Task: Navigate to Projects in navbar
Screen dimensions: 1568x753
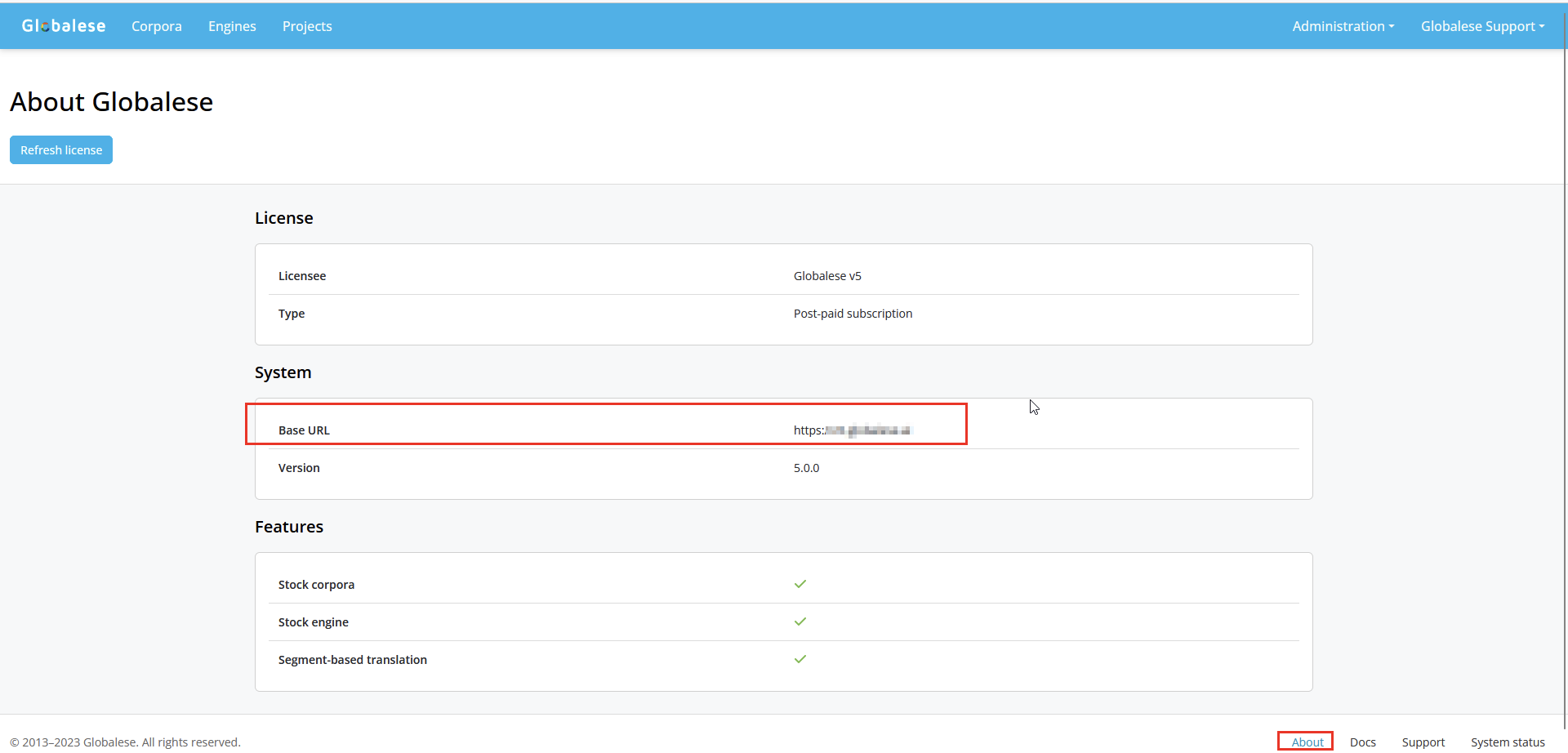Action: (x=307, y=26)
